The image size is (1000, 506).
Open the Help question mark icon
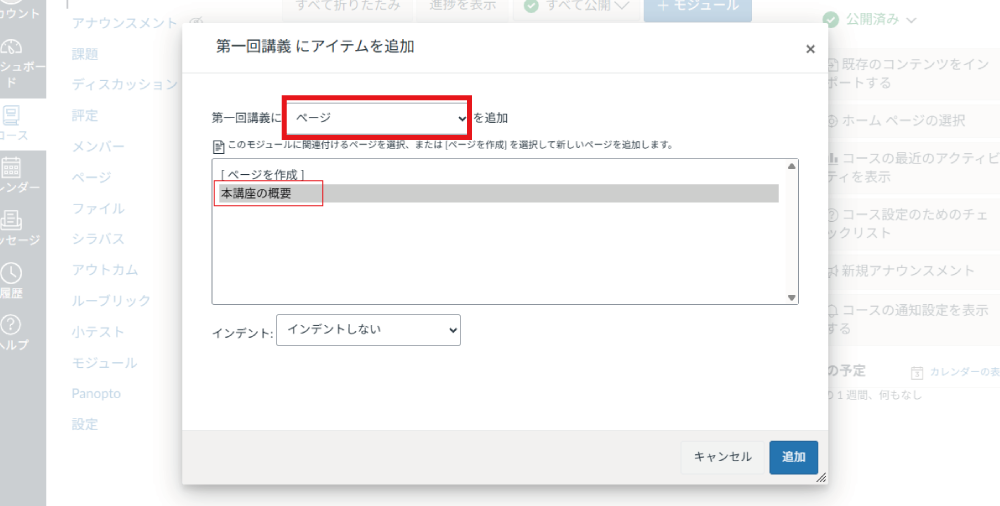12,326
